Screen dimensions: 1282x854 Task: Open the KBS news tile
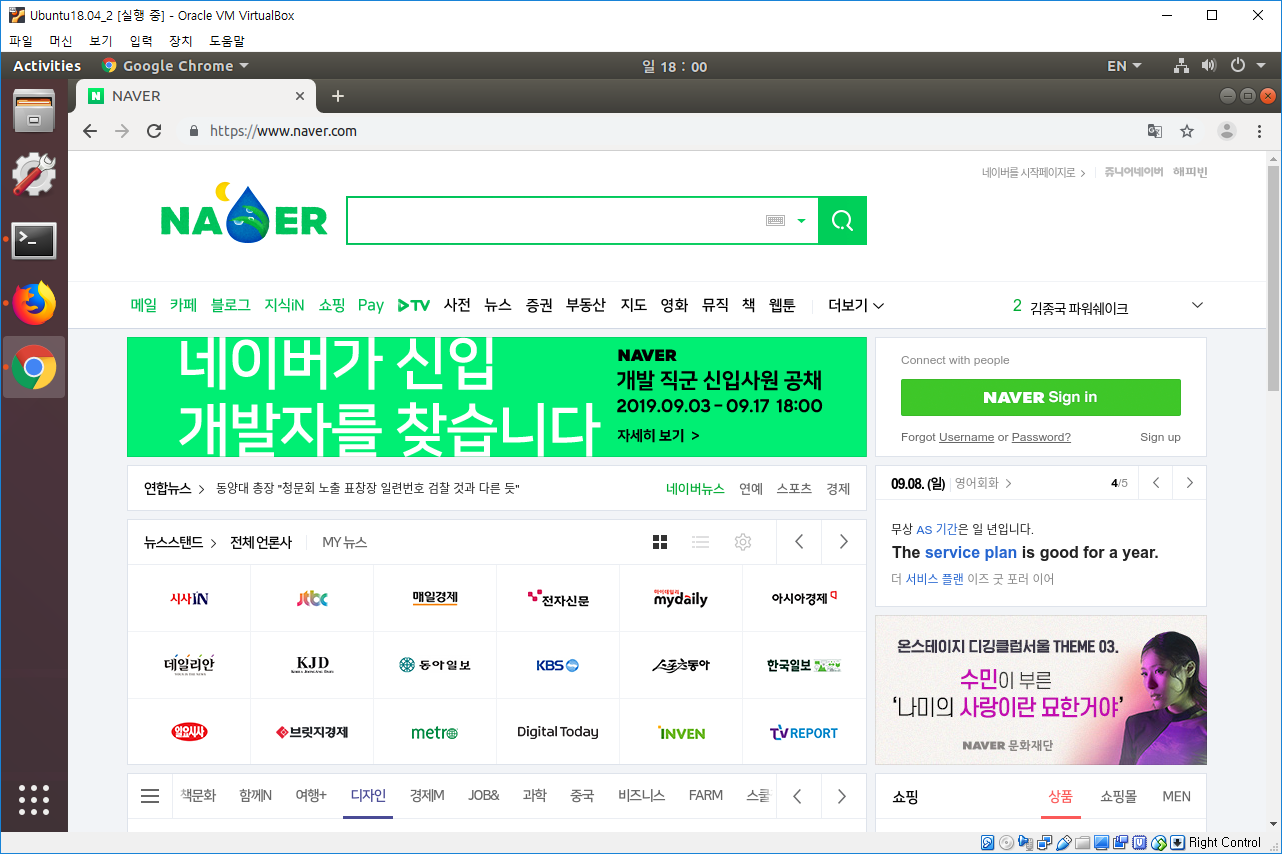tap(558, 665)
